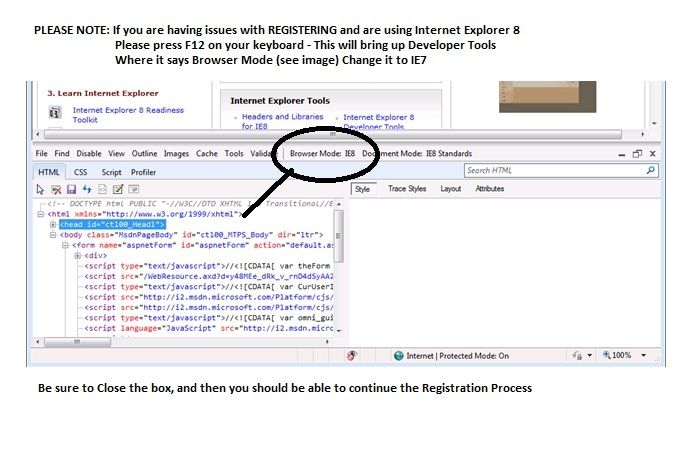This screenshot has height=471, width=694.
Task: Click the magnifier icon in Search HTML box
Action: (651, 170)
